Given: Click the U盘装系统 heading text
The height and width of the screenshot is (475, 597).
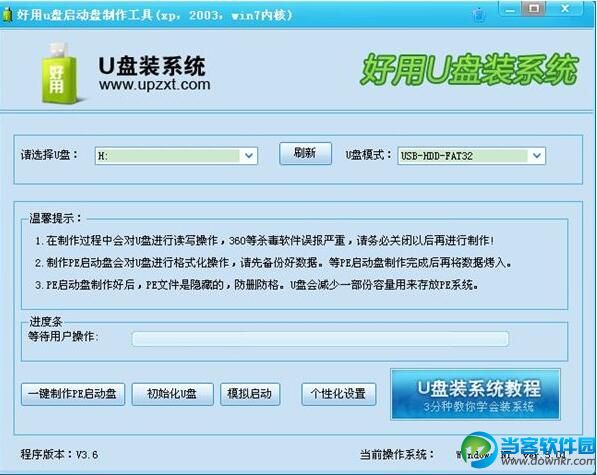Looking at the screenshot, I should tap(152, 66).
